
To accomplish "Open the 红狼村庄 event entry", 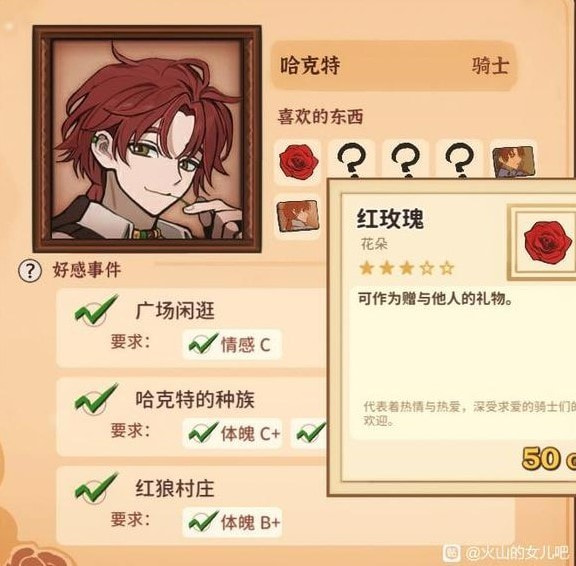I will [285, 506].
